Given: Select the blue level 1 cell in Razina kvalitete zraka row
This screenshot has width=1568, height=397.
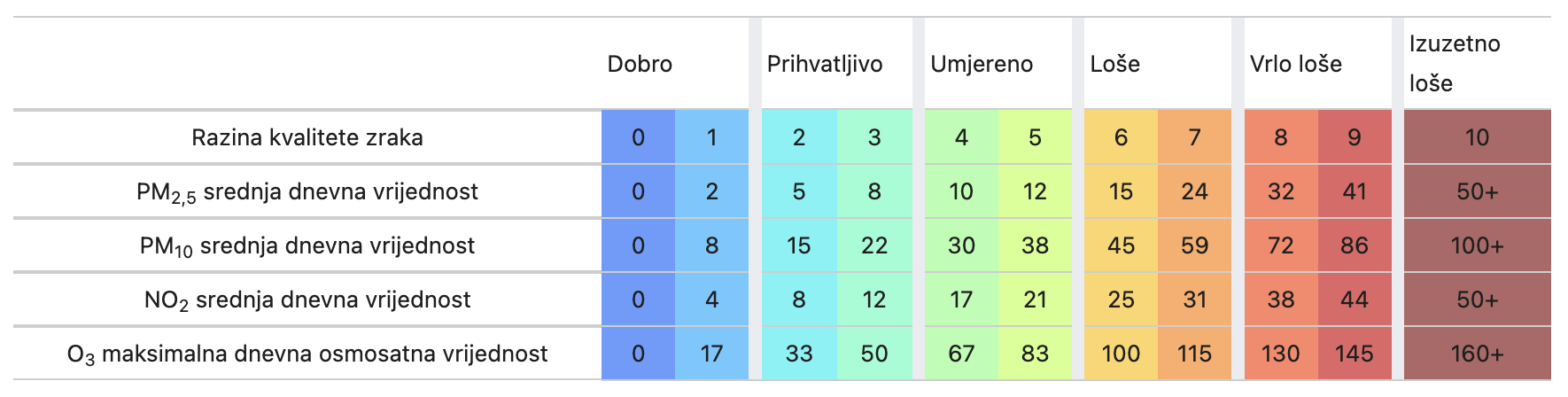Looking at the screenshot, I should coord(711,137).
